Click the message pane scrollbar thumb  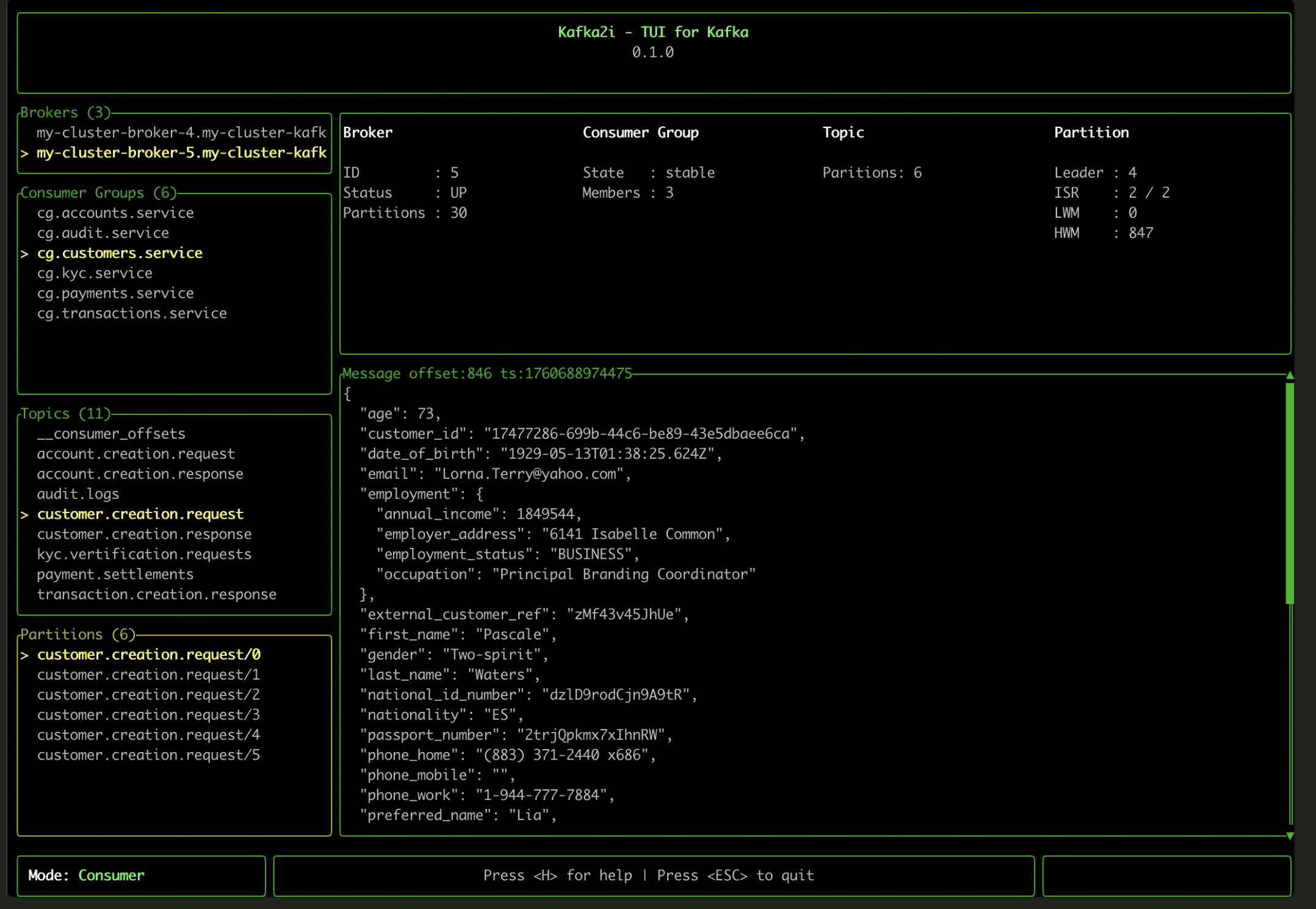pos(1290,493)
